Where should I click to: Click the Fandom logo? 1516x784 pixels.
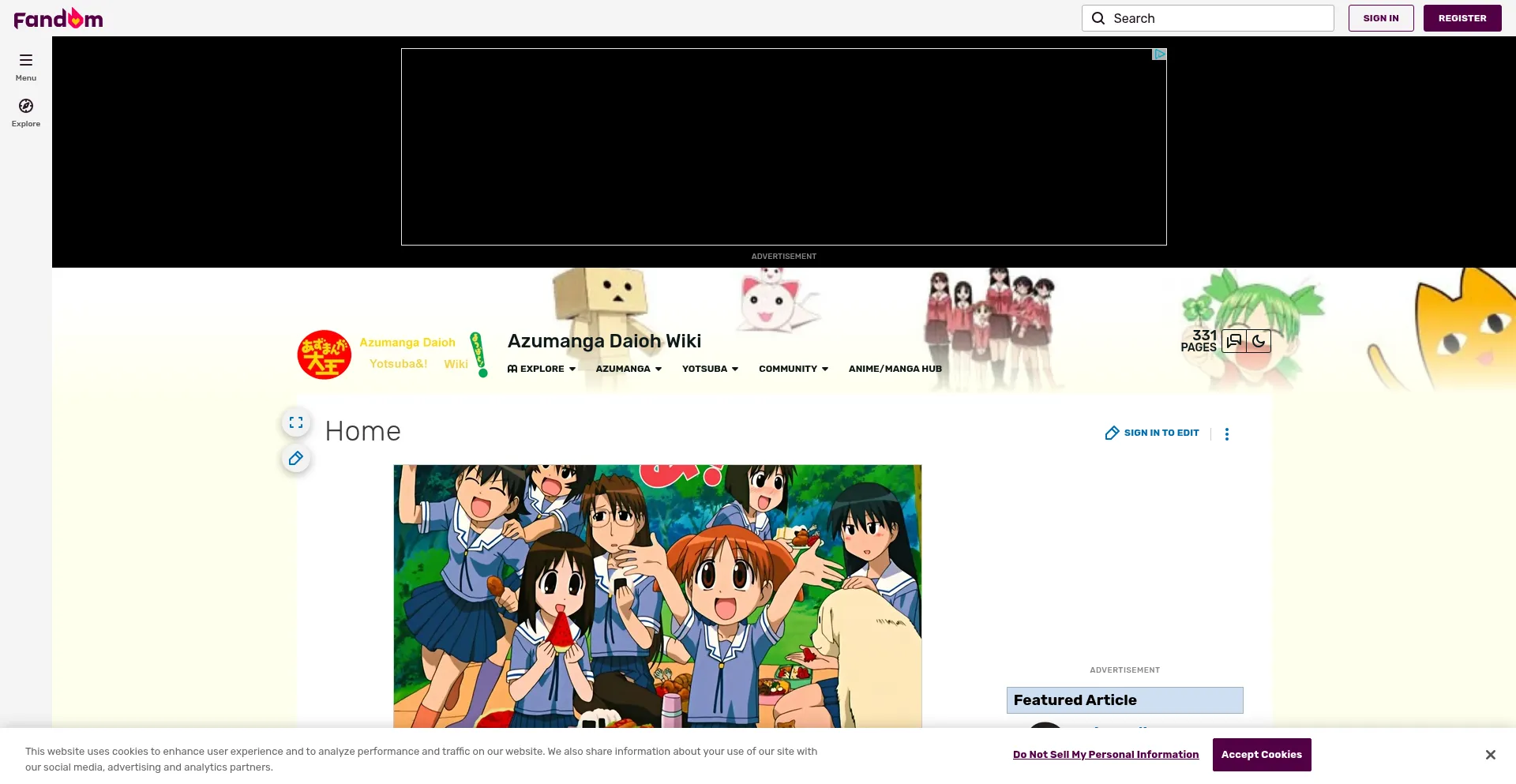[58, 18]
